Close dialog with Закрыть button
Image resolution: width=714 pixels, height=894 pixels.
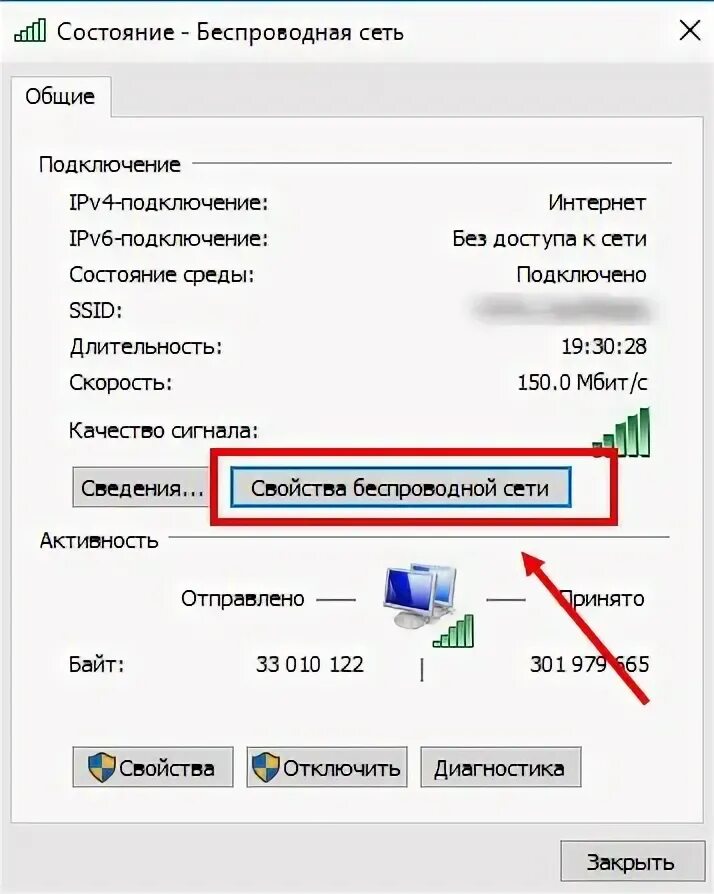(x=632, y=862)
